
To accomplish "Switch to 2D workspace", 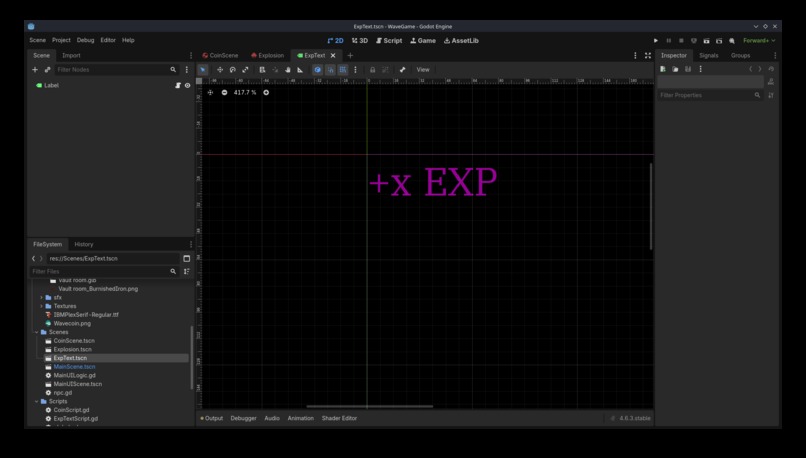I will (x=336, y=41).
